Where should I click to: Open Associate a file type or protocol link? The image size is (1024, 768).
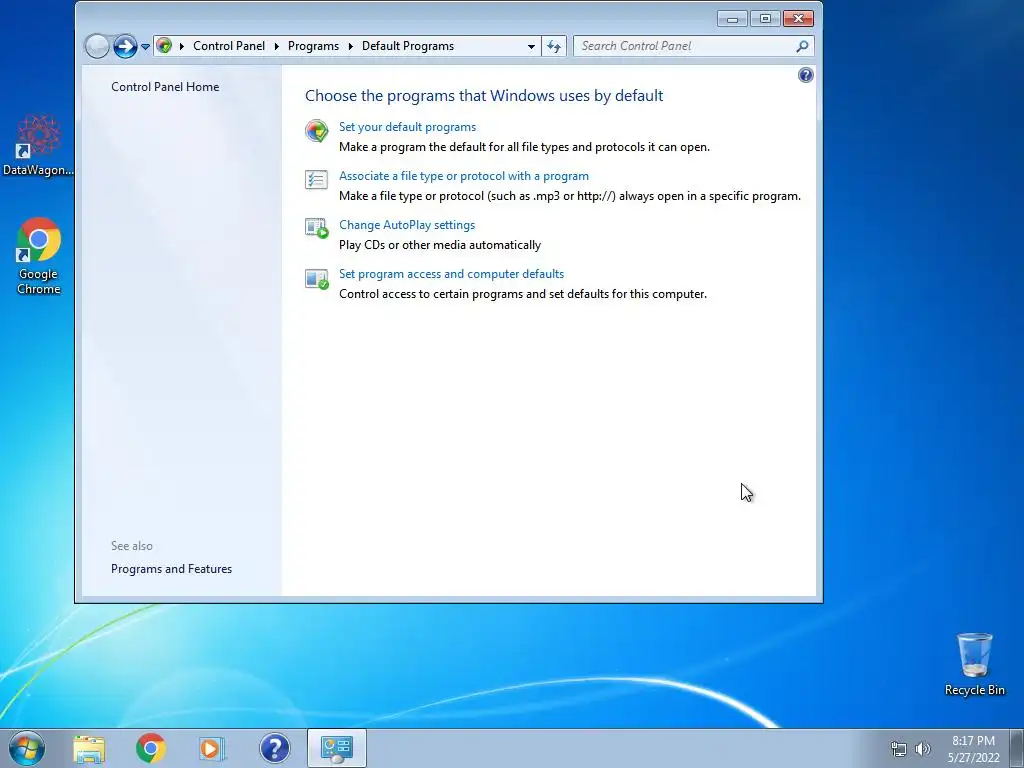(x=464, y=176)
